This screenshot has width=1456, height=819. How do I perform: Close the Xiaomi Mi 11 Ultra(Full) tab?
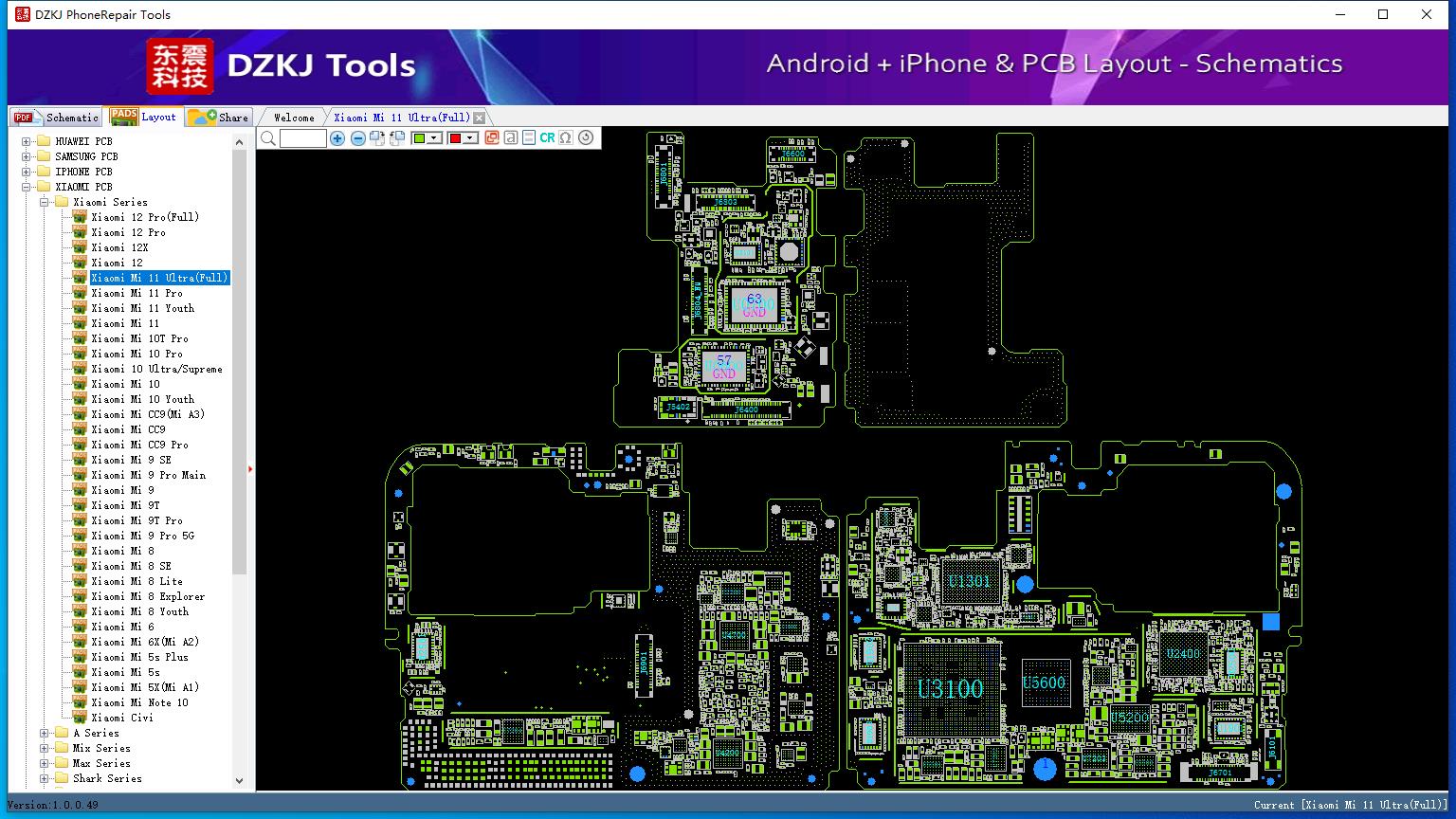click(x=480, y=118)
